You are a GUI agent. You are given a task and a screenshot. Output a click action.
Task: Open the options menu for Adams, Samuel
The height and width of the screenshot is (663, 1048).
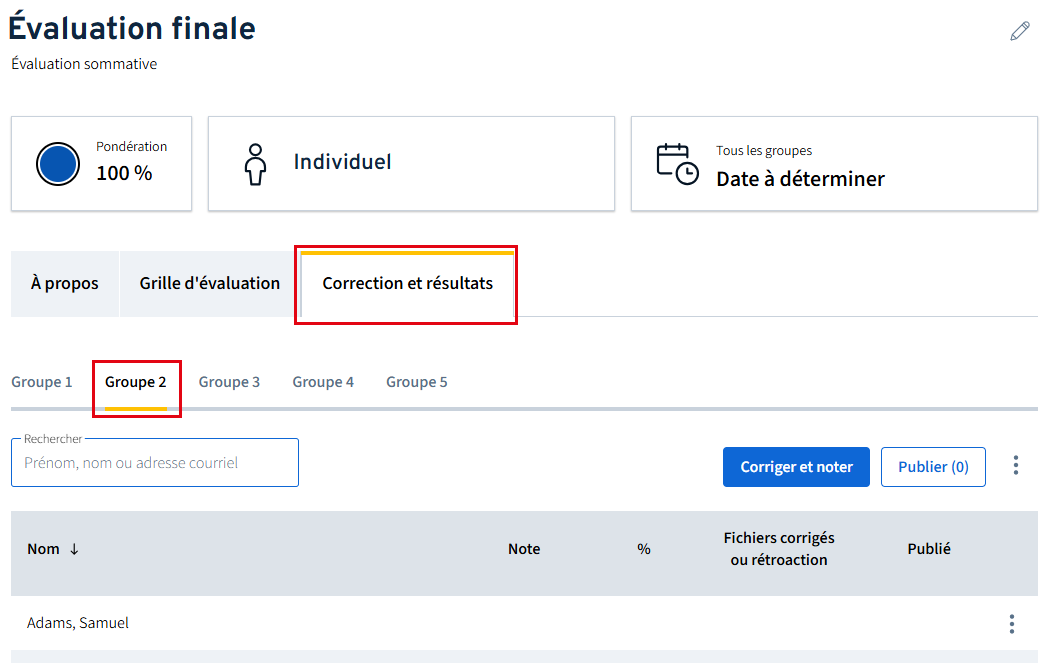[x=1012, y=624]
